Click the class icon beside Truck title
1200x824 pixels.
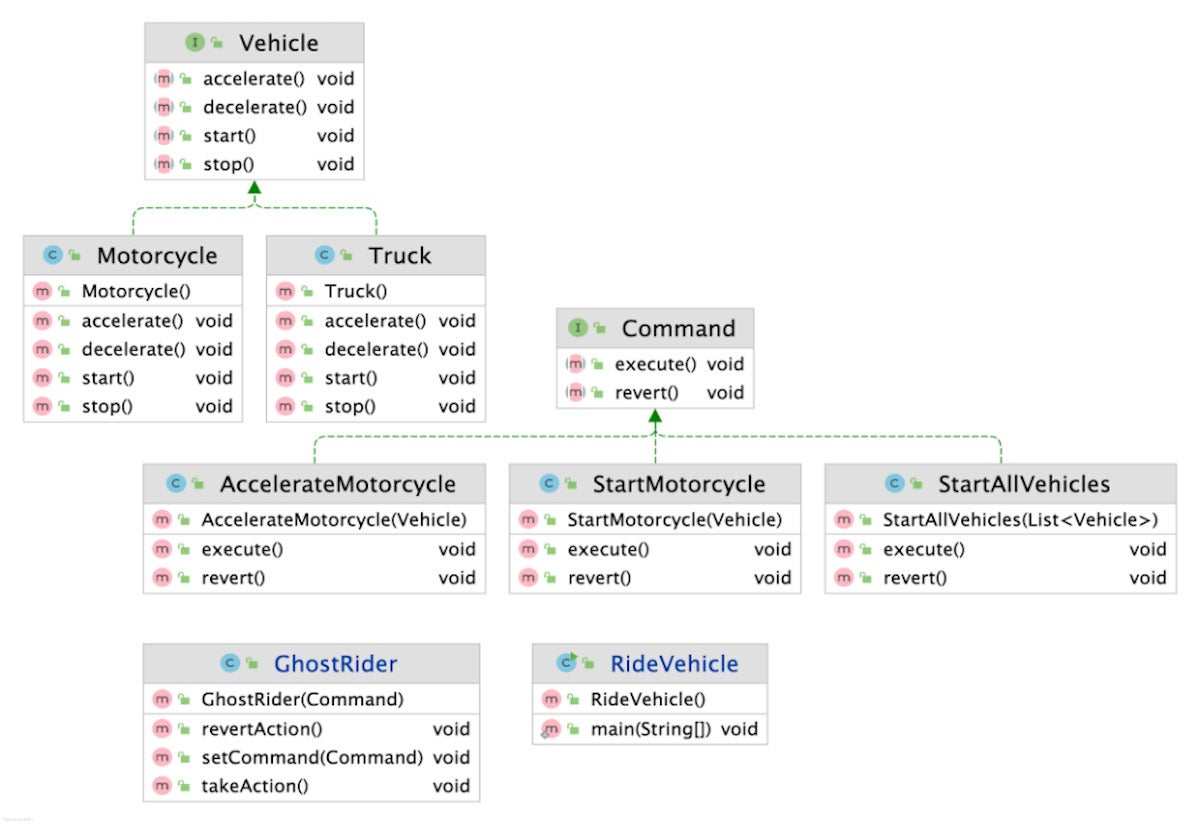pyautogui.click(x=324, y=256)
